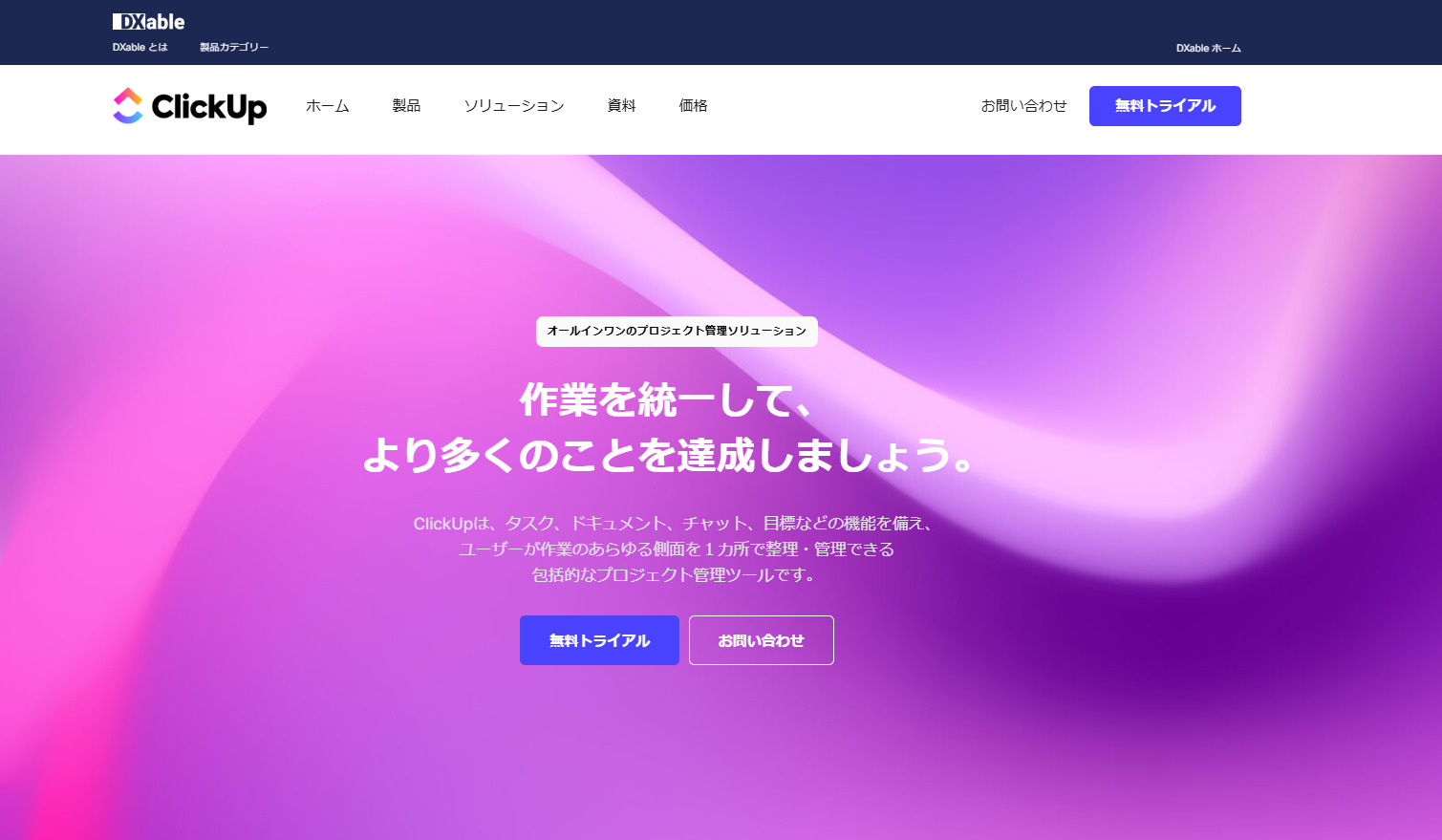Click the お問い合わせ link in the header

point(1023,106)
